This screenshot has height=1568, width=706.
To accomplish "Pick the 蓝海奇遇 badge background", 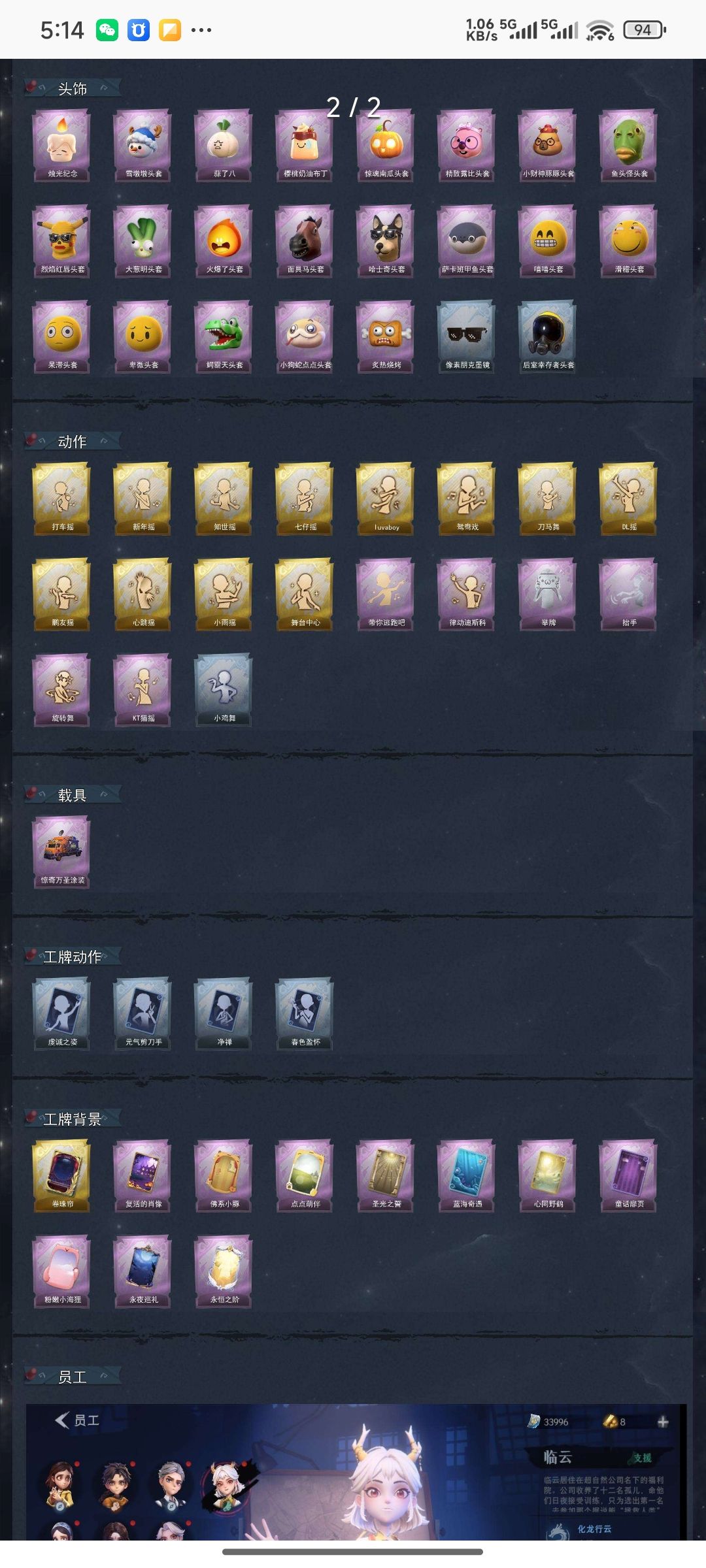I will coord(467,1176).
